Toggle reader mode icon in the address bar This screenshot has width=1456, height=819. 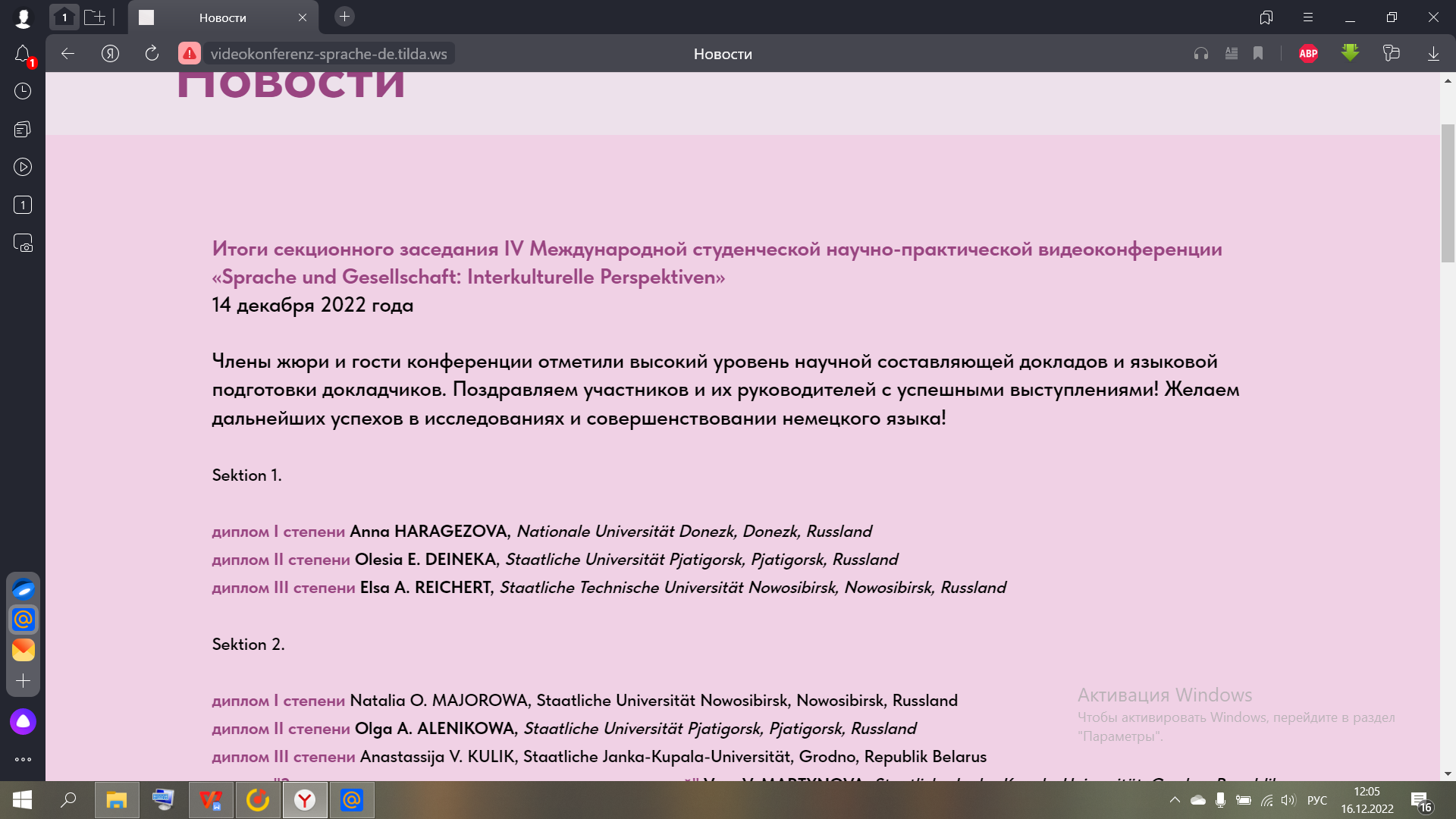(x=1232, y=54)
